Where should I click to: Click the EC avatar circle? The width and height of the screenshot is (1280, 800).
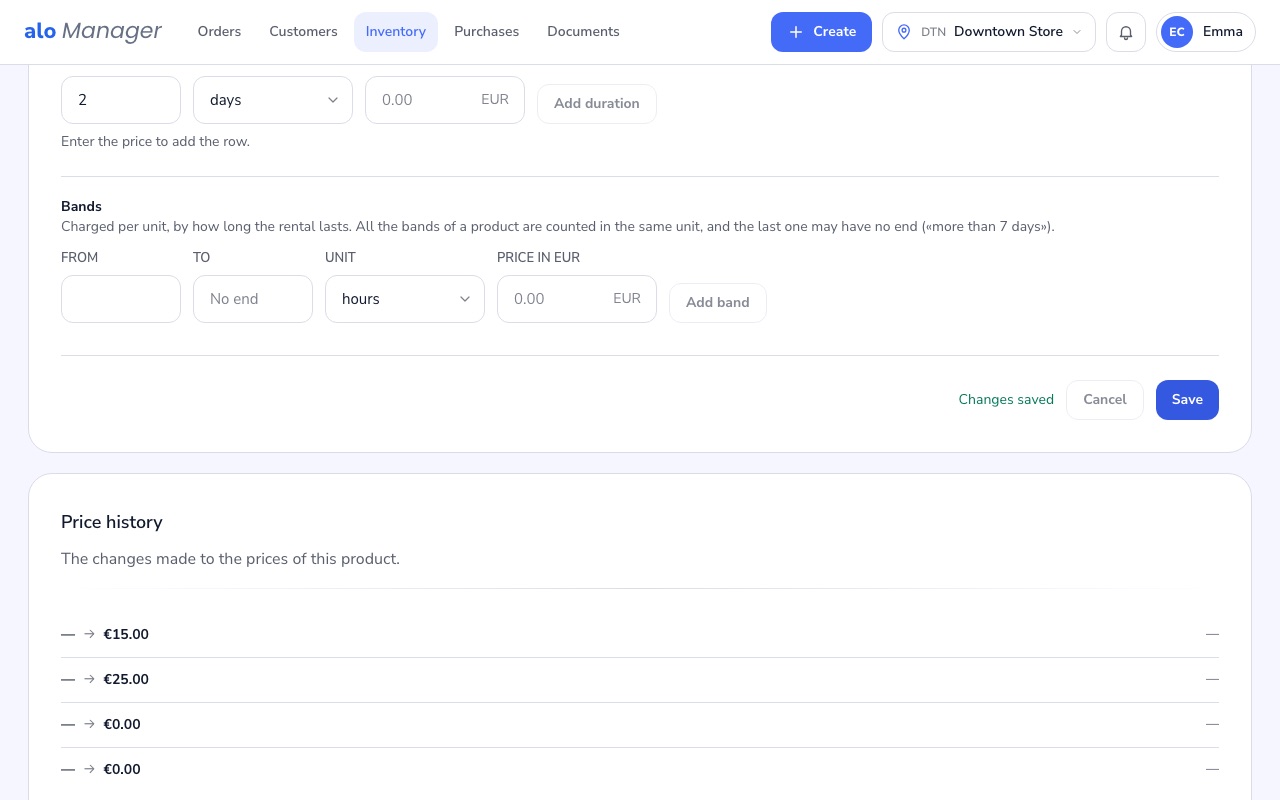tap(1177, 32)
